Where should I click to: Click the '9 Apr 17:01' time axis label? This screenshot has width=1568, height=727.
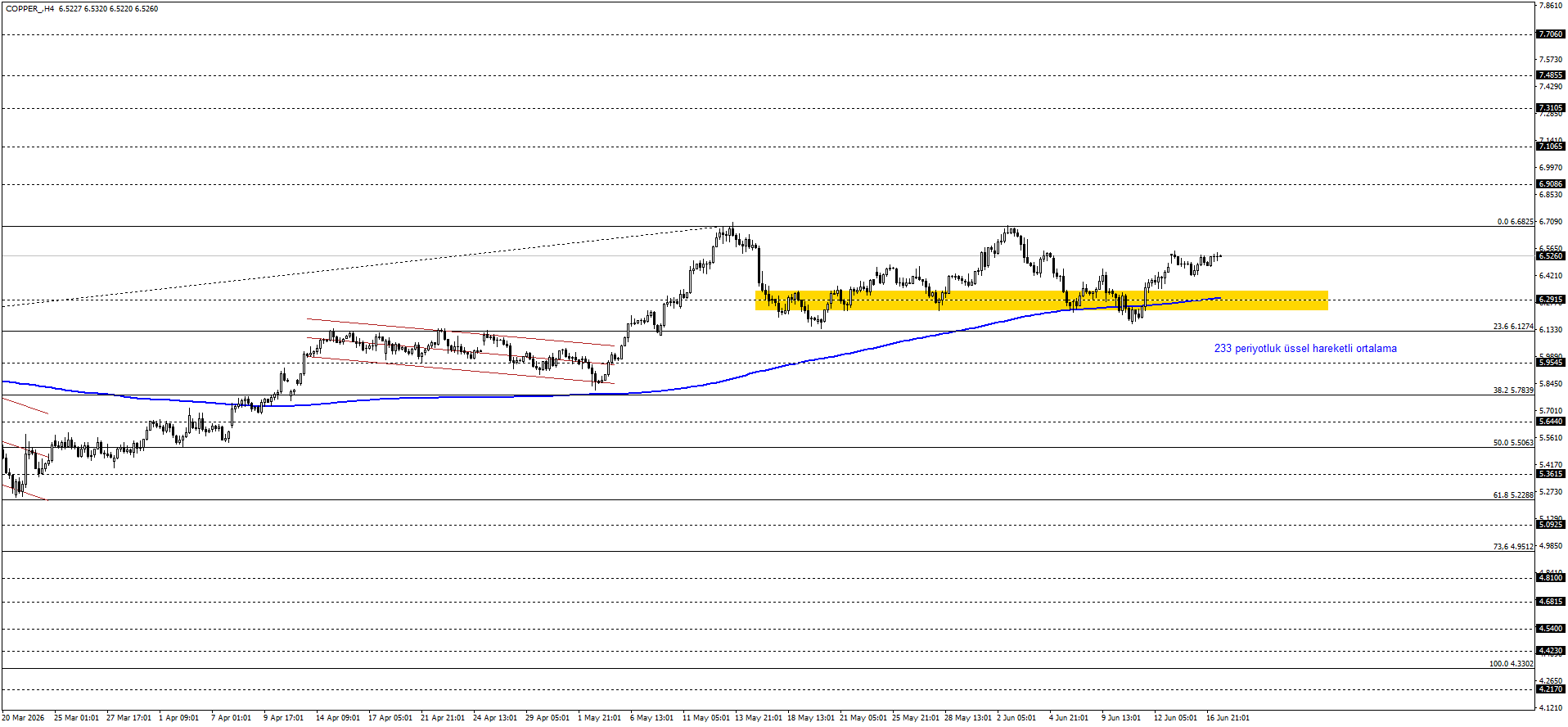283,718
